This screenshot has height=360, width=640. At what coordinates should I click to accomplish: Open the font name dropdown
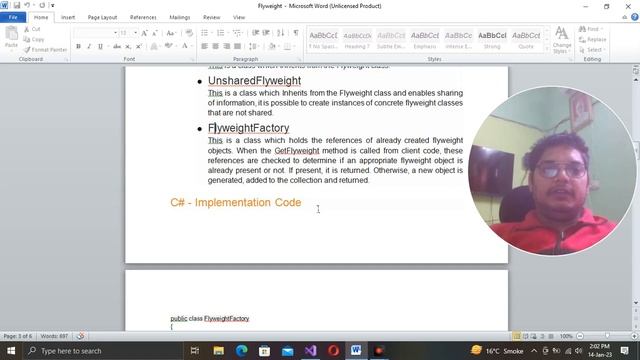[x=116, y=33]
